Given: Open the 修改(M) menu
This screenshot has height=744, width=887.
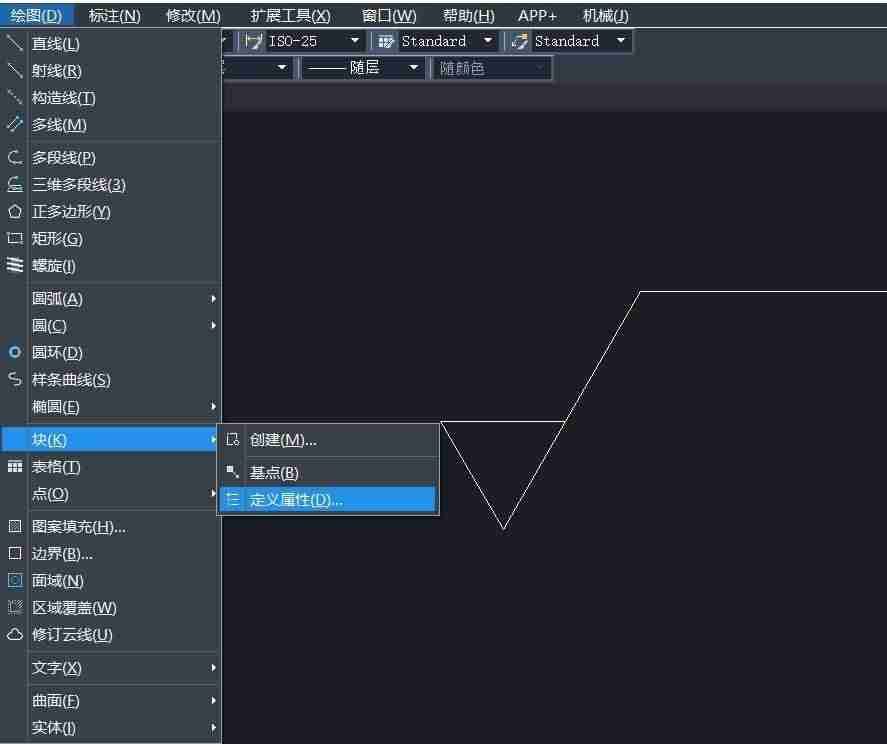Looking at the screenshot, I should pyautogui.click(x=193, y=15).
